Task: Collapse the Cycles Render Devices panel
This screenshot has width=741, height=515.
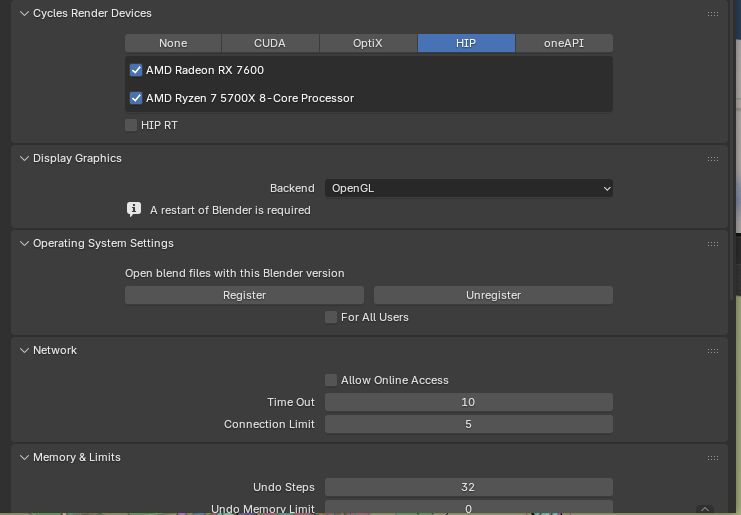Action: 24,14
